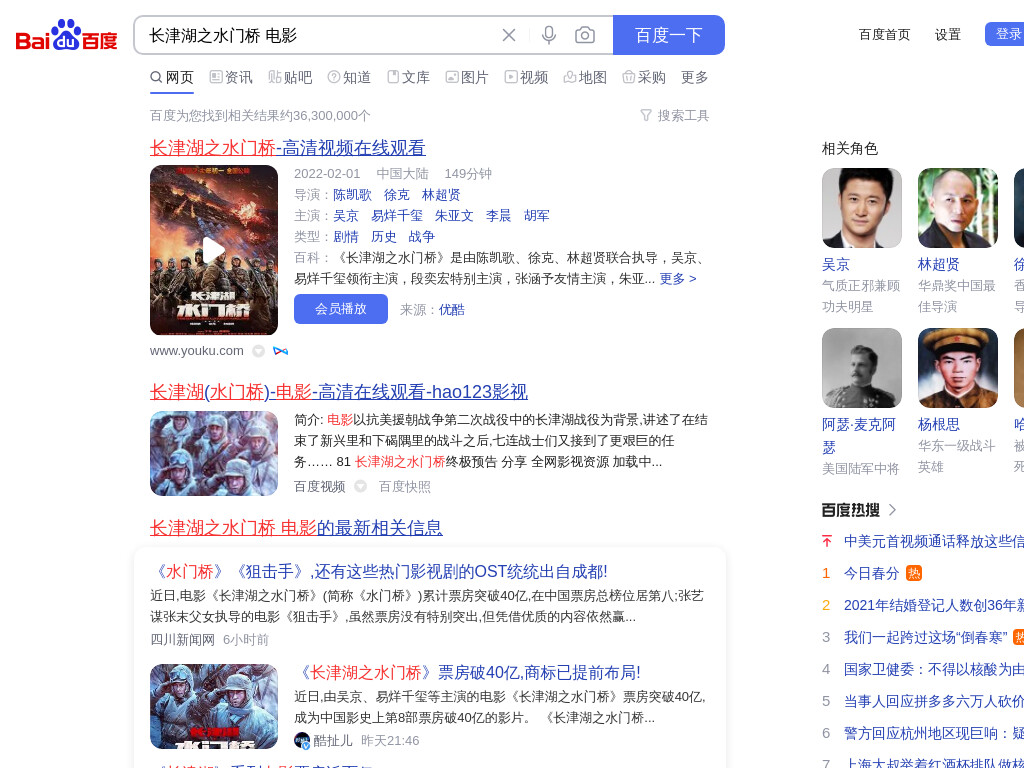The height and width of the screenshot is (768, 1024).
Task: Open the 地图 tab
Action: [585, 78]
